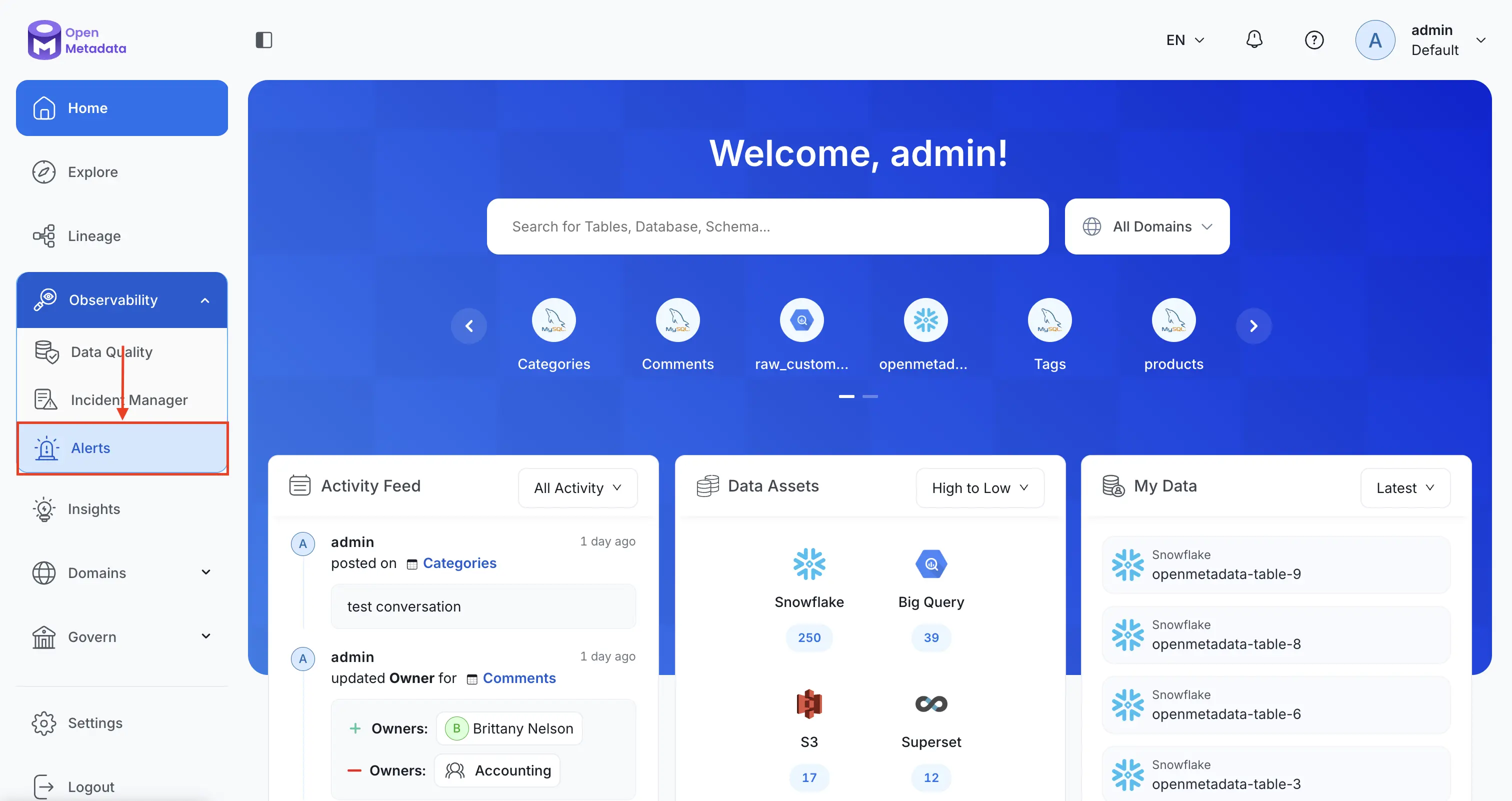Viewport: 1512px width, 801px height.
Task: Open the All Activity filter dropdown
Action: 577,487
